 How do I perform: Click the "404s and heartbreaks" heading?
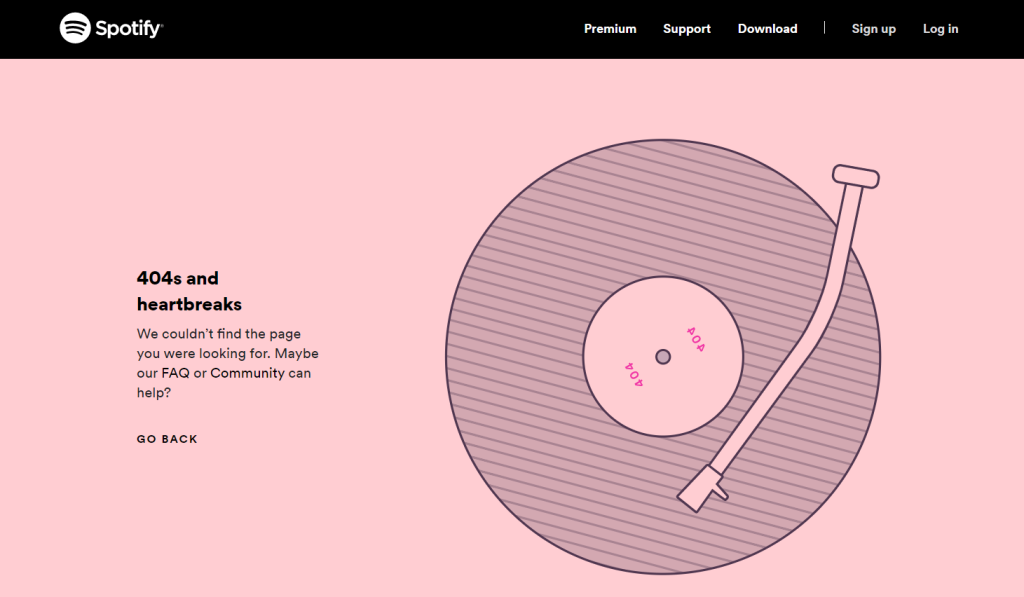click(x=189, y=291)
